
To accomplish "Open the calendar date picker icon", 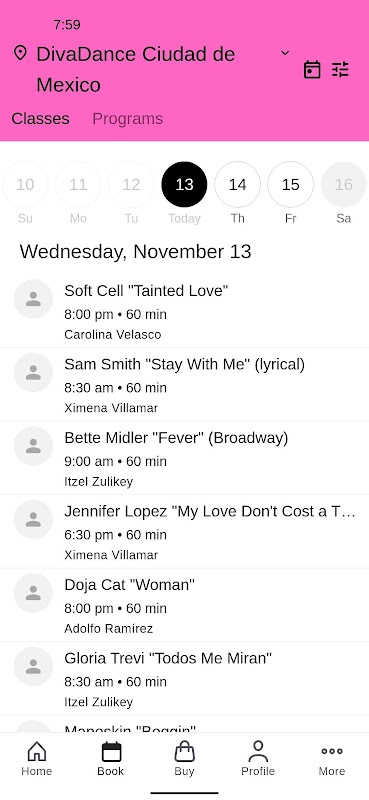I will click(312, 69).
